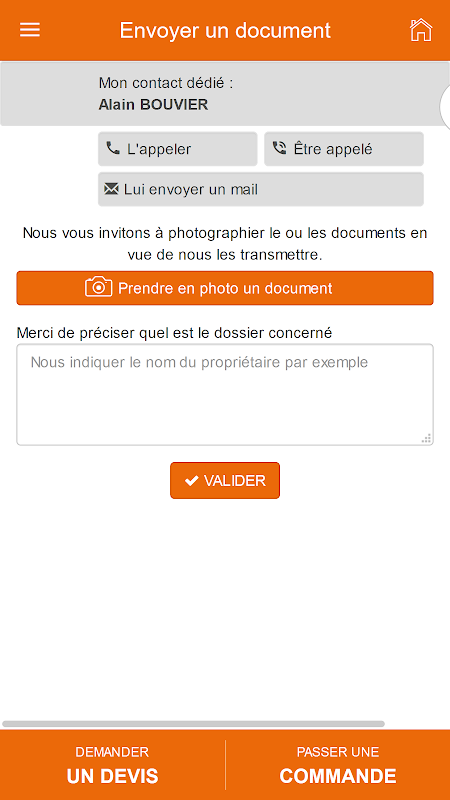Viewport: 450px width, 800px height.
Task: Start Prendre en photo un document
Action: (x=225, y=288)
